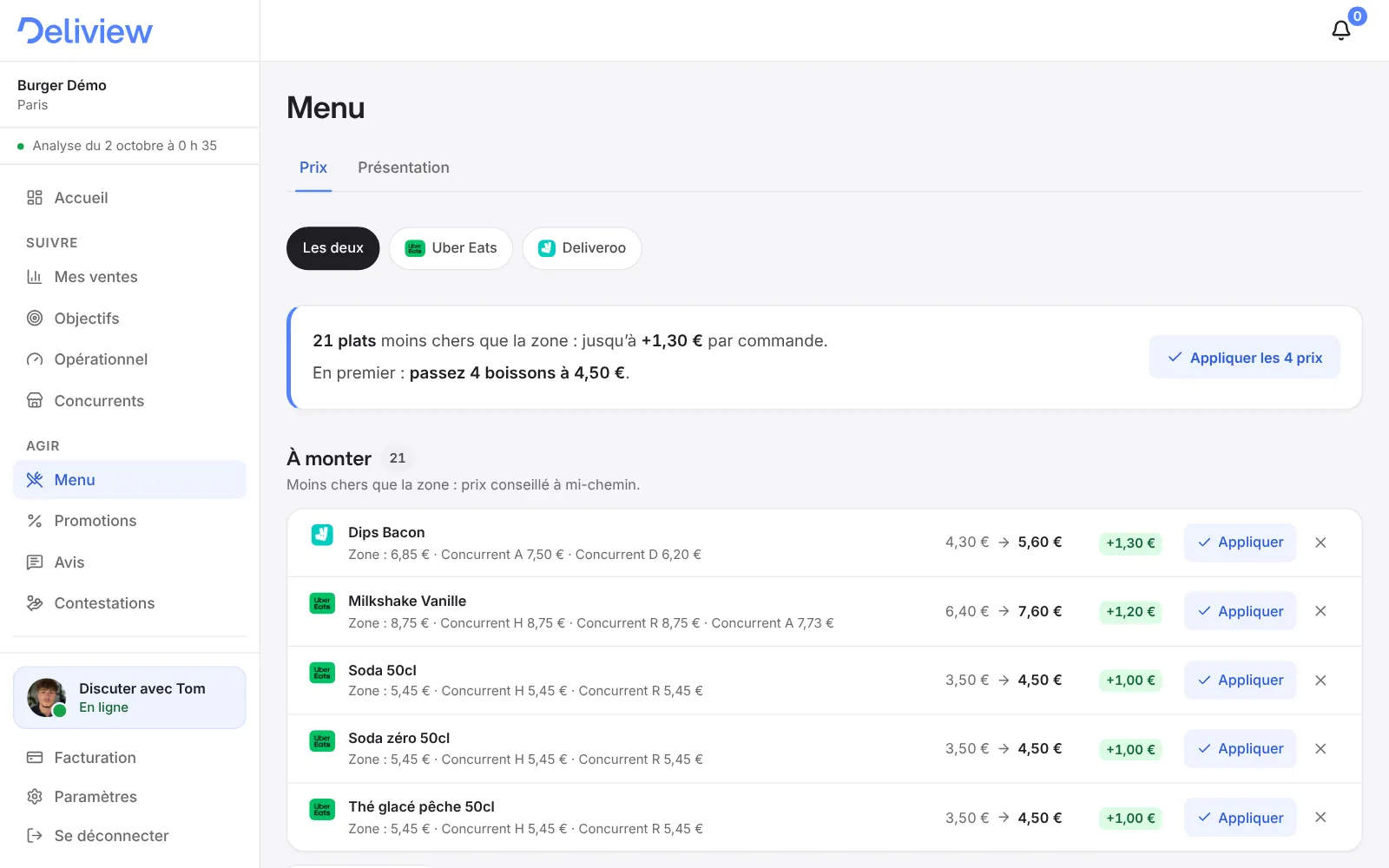
Task: Click the Avis review icon
Action: tap(35, 562)
